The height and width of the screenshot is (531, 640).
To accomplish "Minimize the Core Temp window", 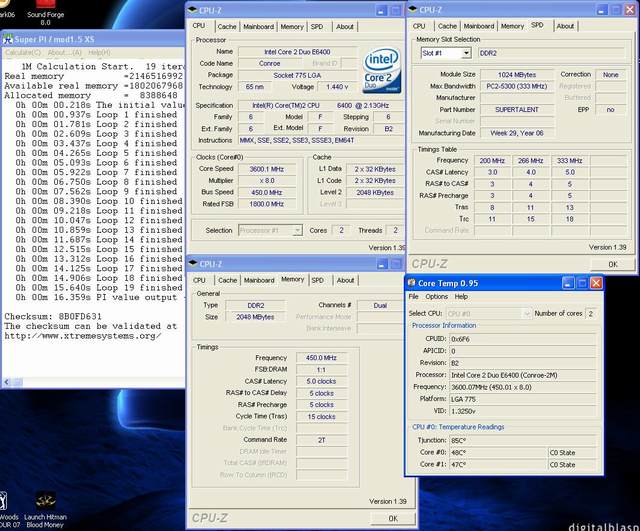I will [x=568, y=283].
